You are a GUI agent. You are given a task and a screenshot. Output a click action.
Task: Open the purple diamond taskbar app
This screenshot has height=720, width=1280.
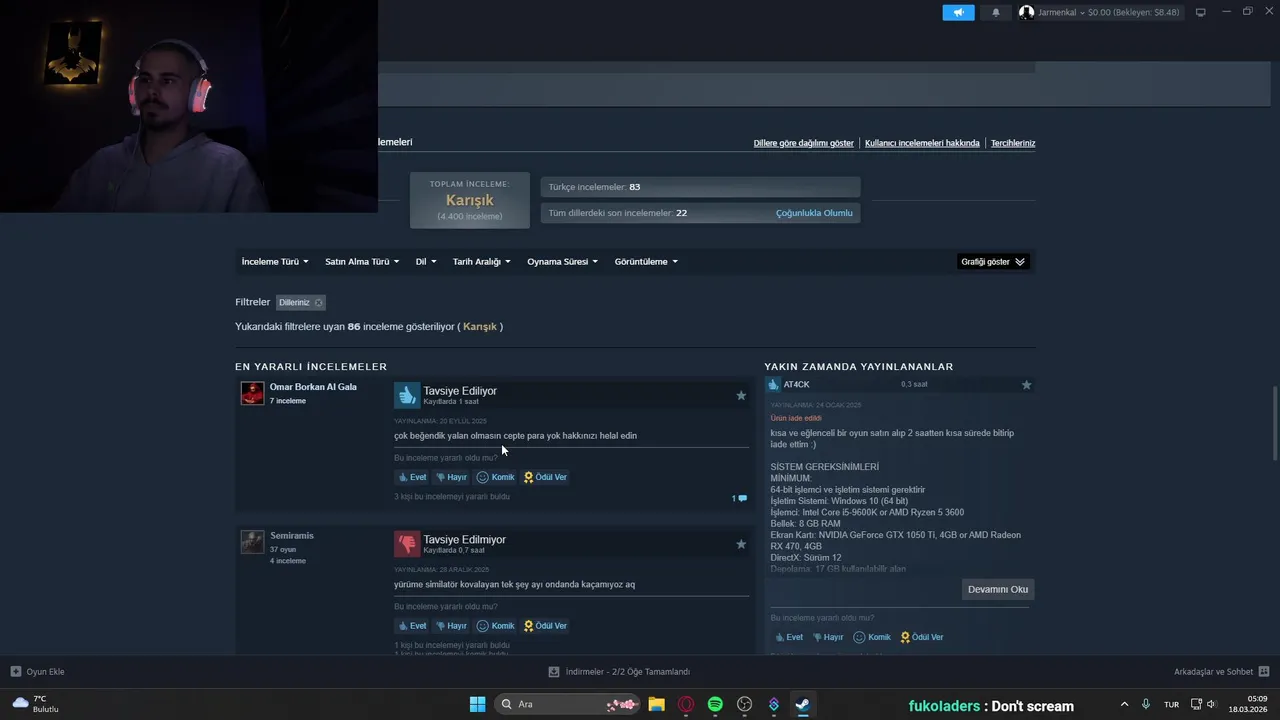click(x=773, y=704)
